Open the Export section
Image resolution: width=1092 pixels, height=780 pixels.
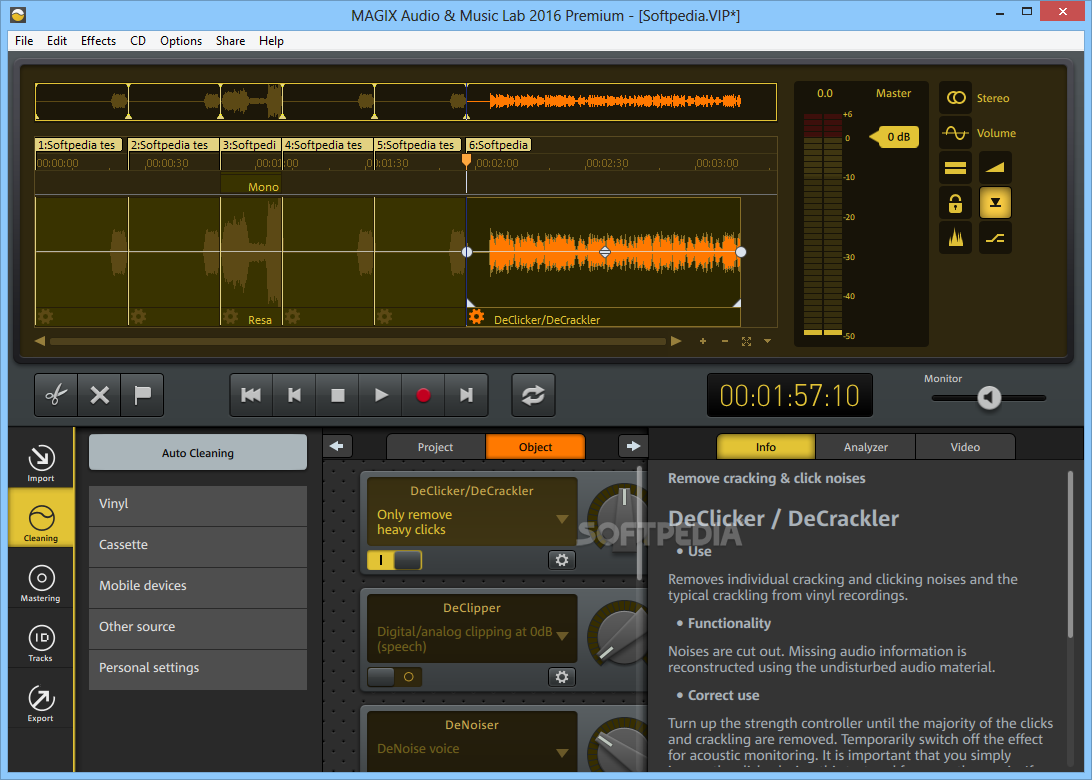[40, 703]
